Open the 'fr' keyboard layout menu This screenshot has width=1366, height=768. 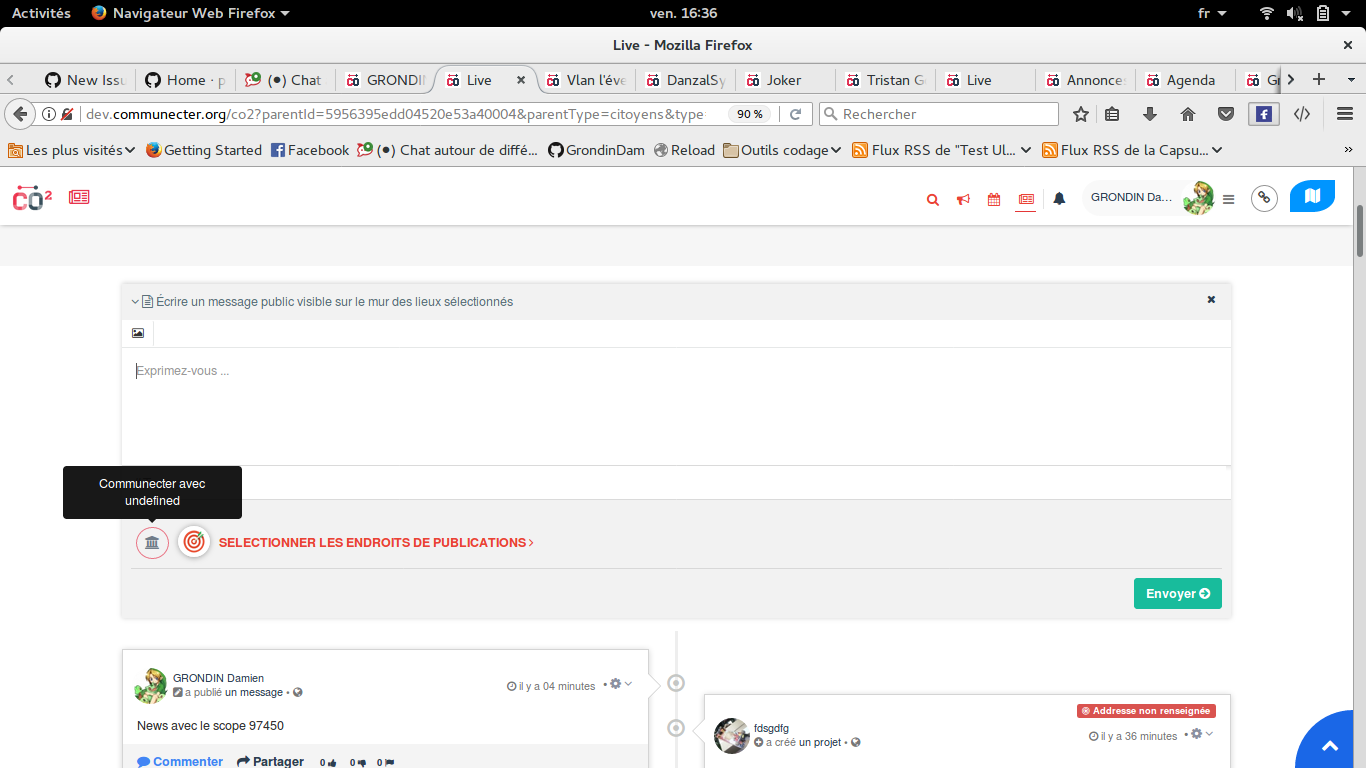tap(1210, 13)
